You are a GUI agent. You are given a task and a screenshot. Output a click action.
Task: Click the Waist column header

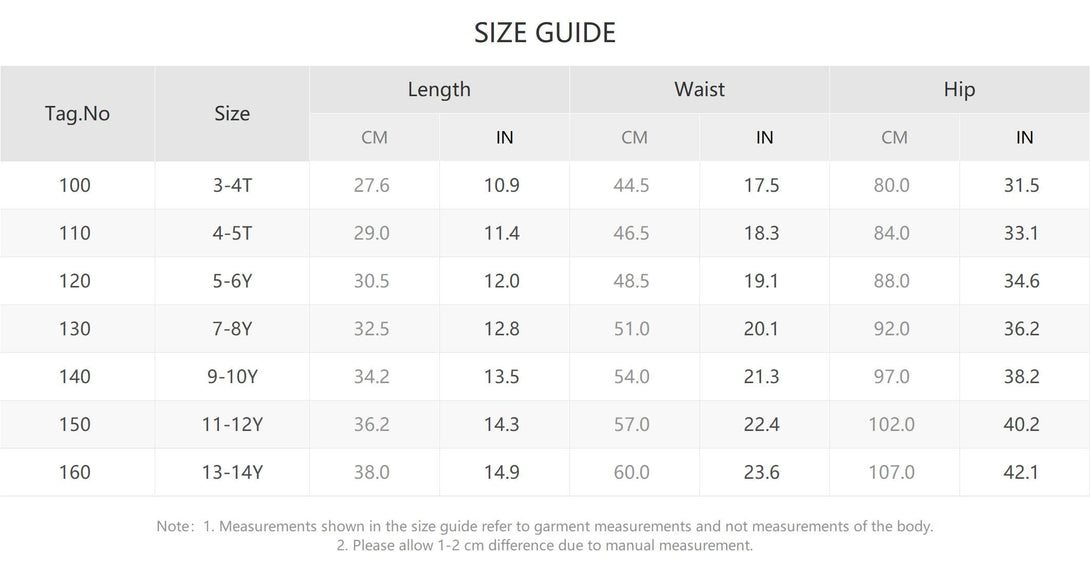(x=699, y=89)
